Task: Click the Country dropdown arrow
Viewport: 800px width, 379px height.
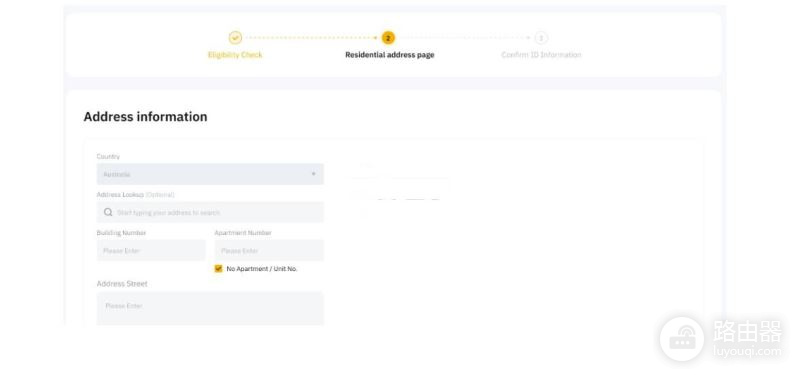Action: tap(313, 174)
